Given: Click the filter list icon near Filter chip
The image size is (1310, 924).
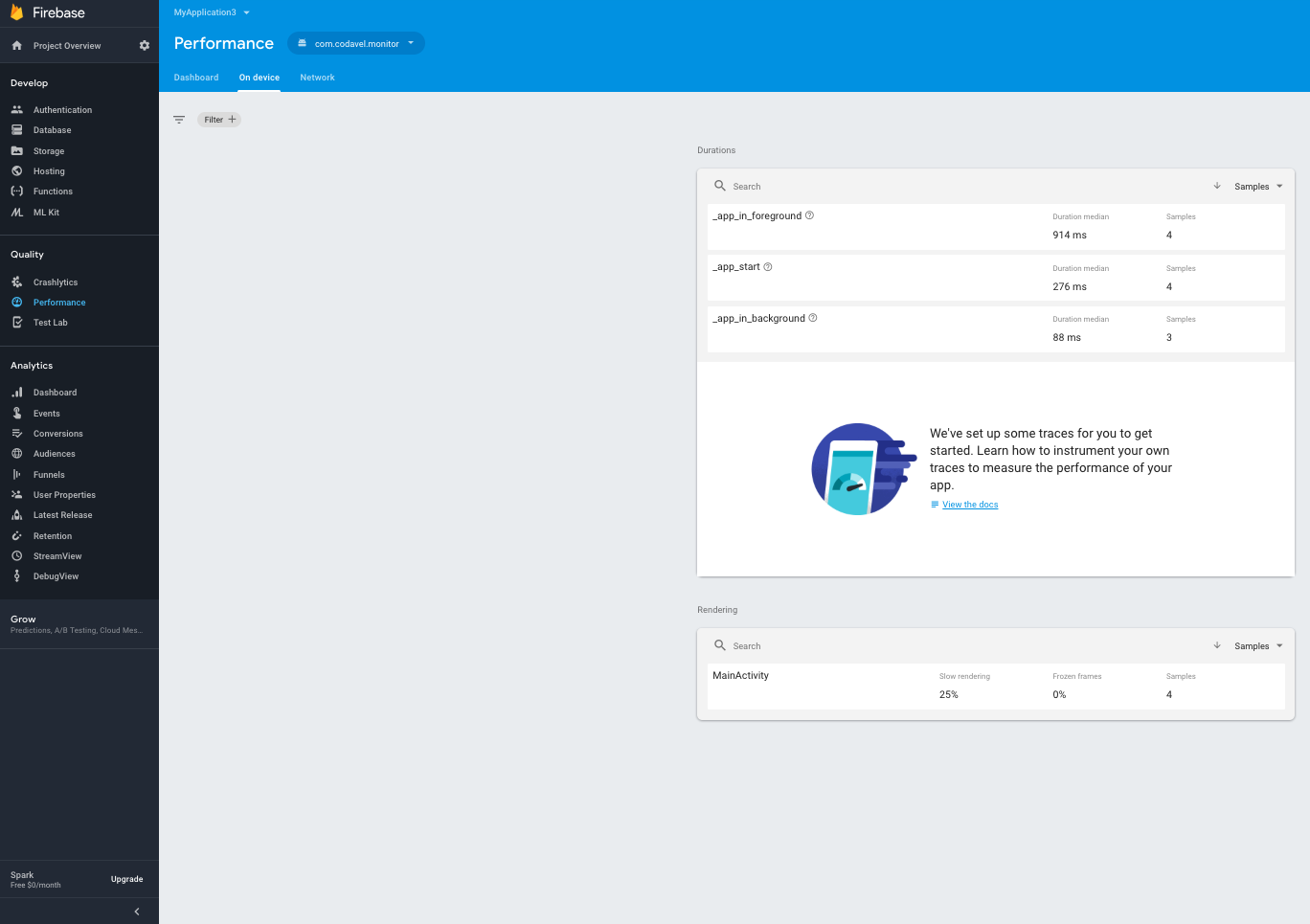Looking at the screenshot, I should (179, 119).
